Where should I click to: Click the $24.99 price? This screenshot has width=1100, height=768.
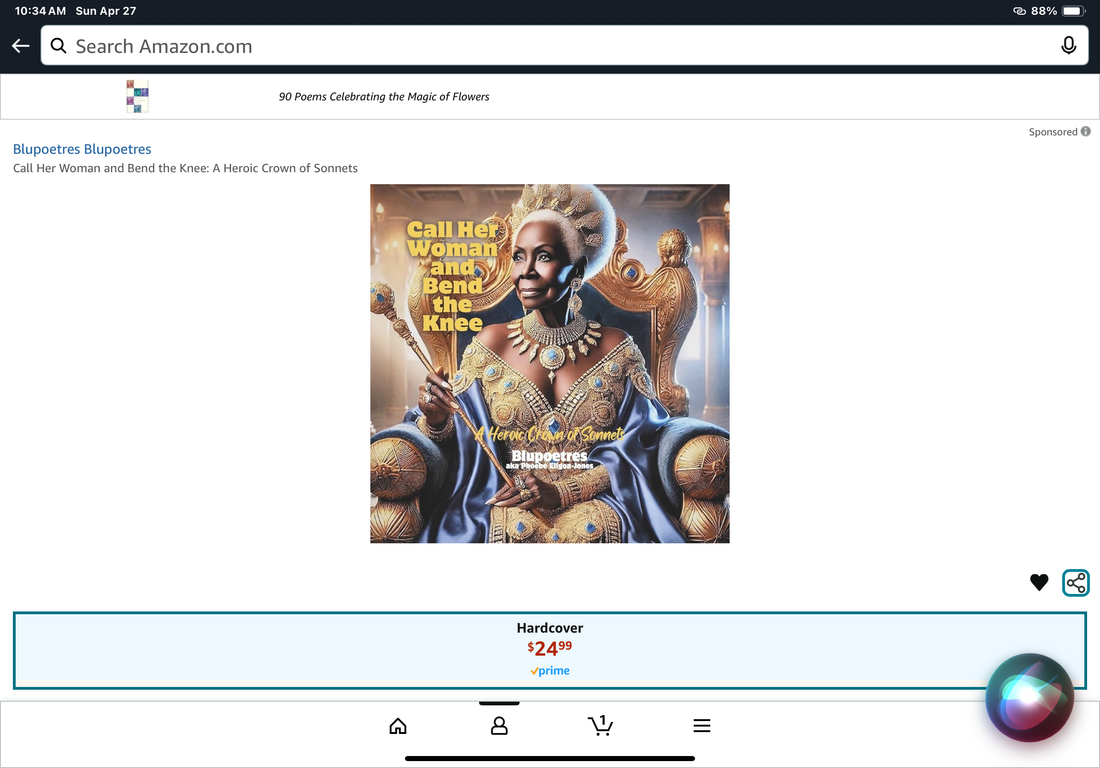[550, 648]
